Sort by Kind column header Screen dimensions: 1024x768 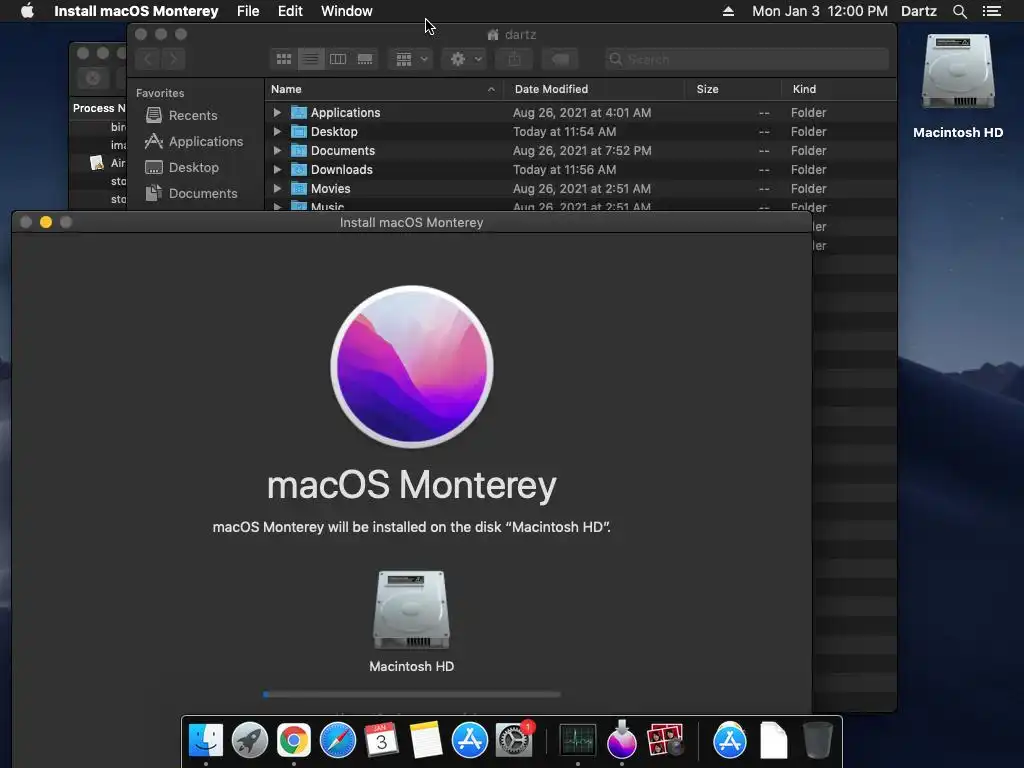[x=839, y=89]
